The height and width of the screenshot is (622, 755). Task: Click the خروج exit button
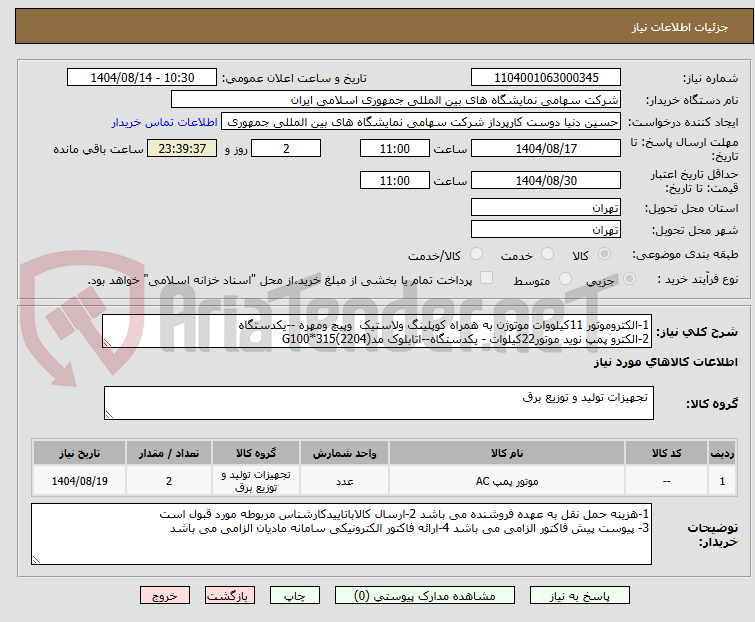[165, 596]
